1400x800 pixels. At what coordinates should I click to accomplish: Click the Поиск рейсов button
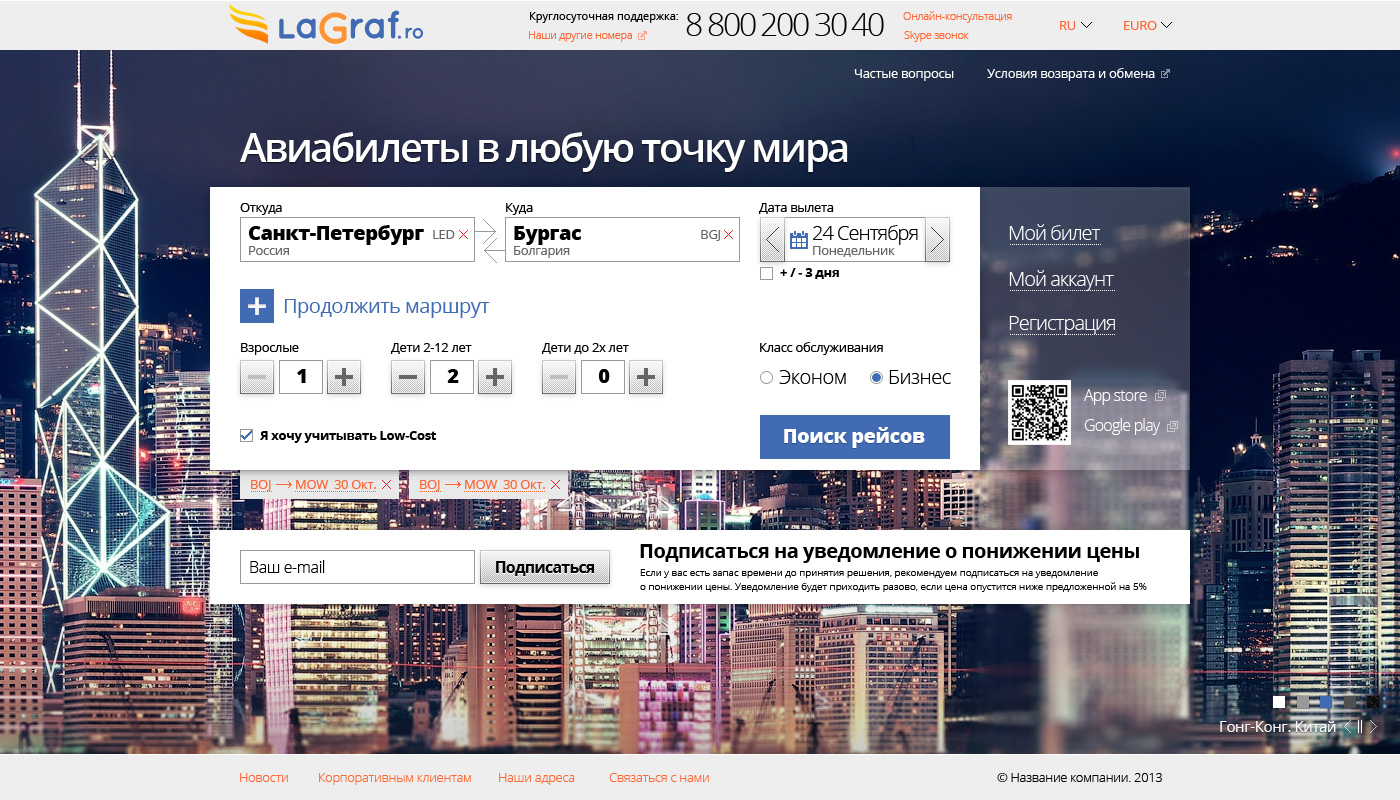pyautogui.click(x=855, y=437)
